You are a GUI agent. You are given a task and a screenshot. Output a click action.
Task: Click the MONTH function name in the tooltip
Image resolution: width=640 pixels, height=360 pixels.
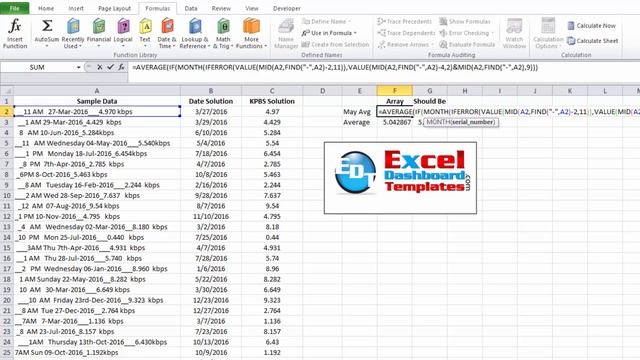[438, 122]
